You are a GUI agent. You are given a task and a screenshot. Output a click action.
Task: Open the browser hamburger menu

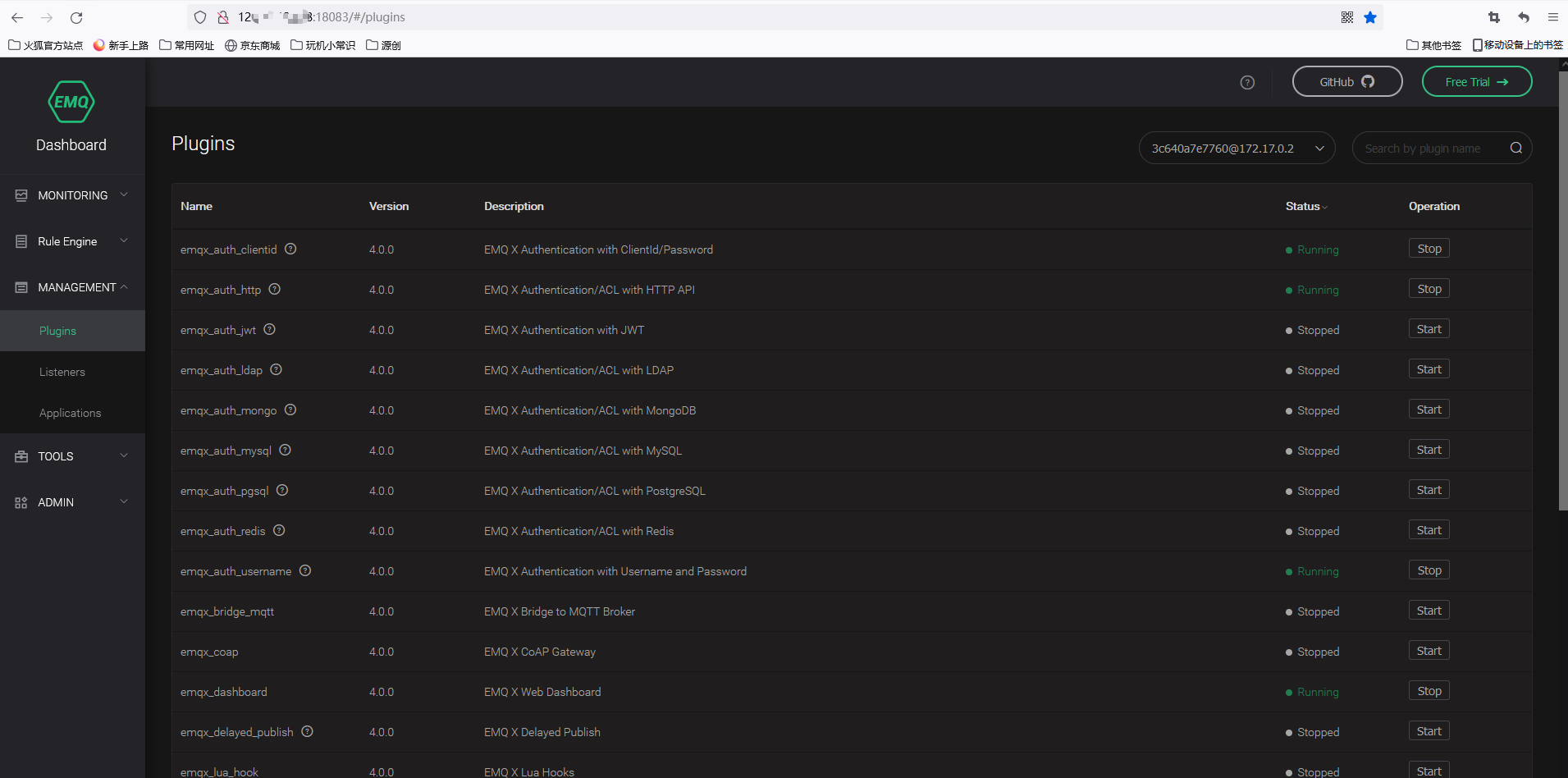pos(1553,17)
